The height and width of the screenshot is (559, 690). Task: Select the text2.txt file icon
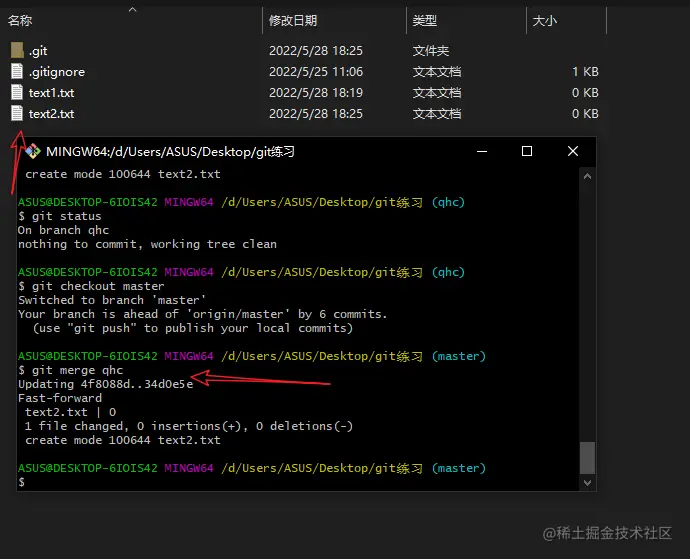pos(17,114)
